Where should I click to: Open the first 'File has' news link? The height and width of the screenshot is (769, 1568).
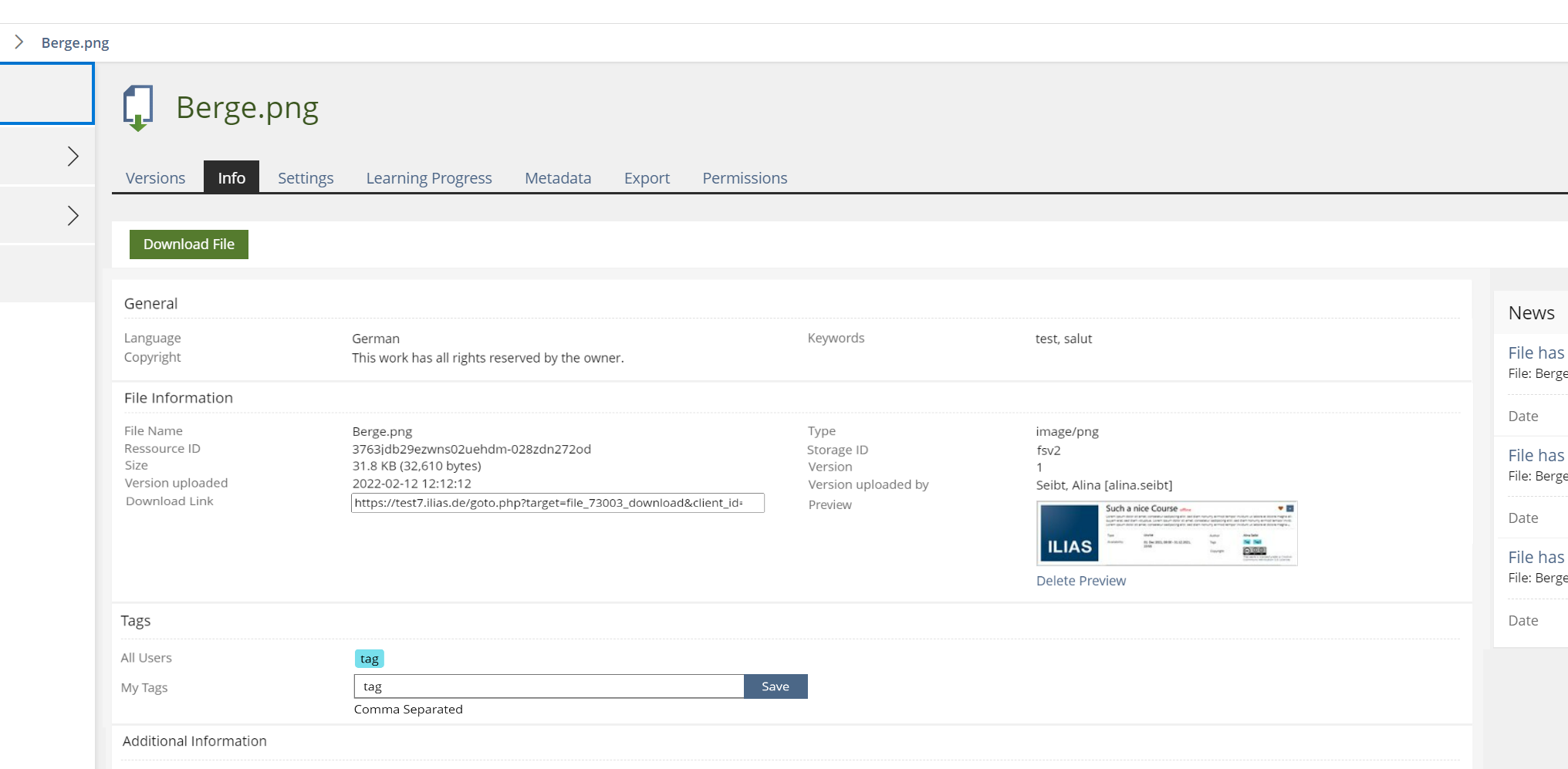[x=1536, y=353]
